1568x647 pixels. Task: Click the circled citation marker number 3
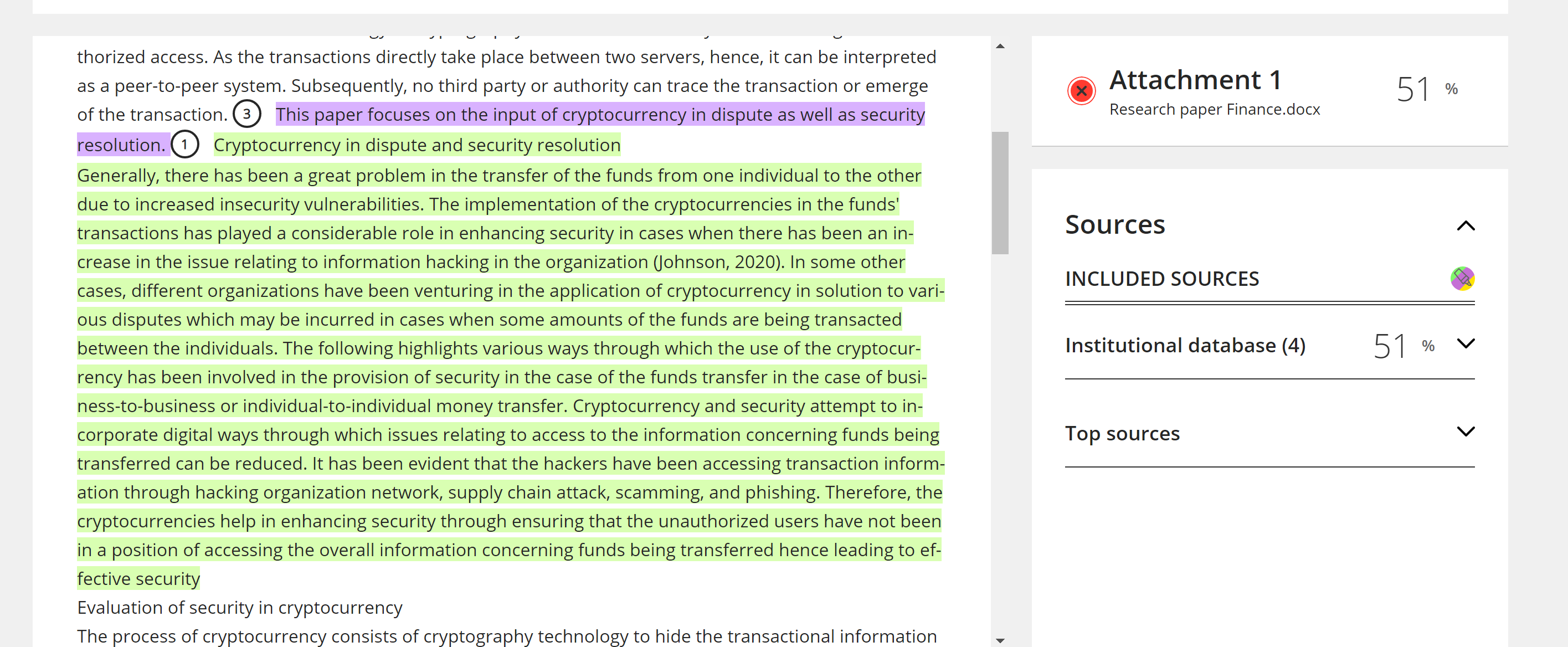(247, 115)
